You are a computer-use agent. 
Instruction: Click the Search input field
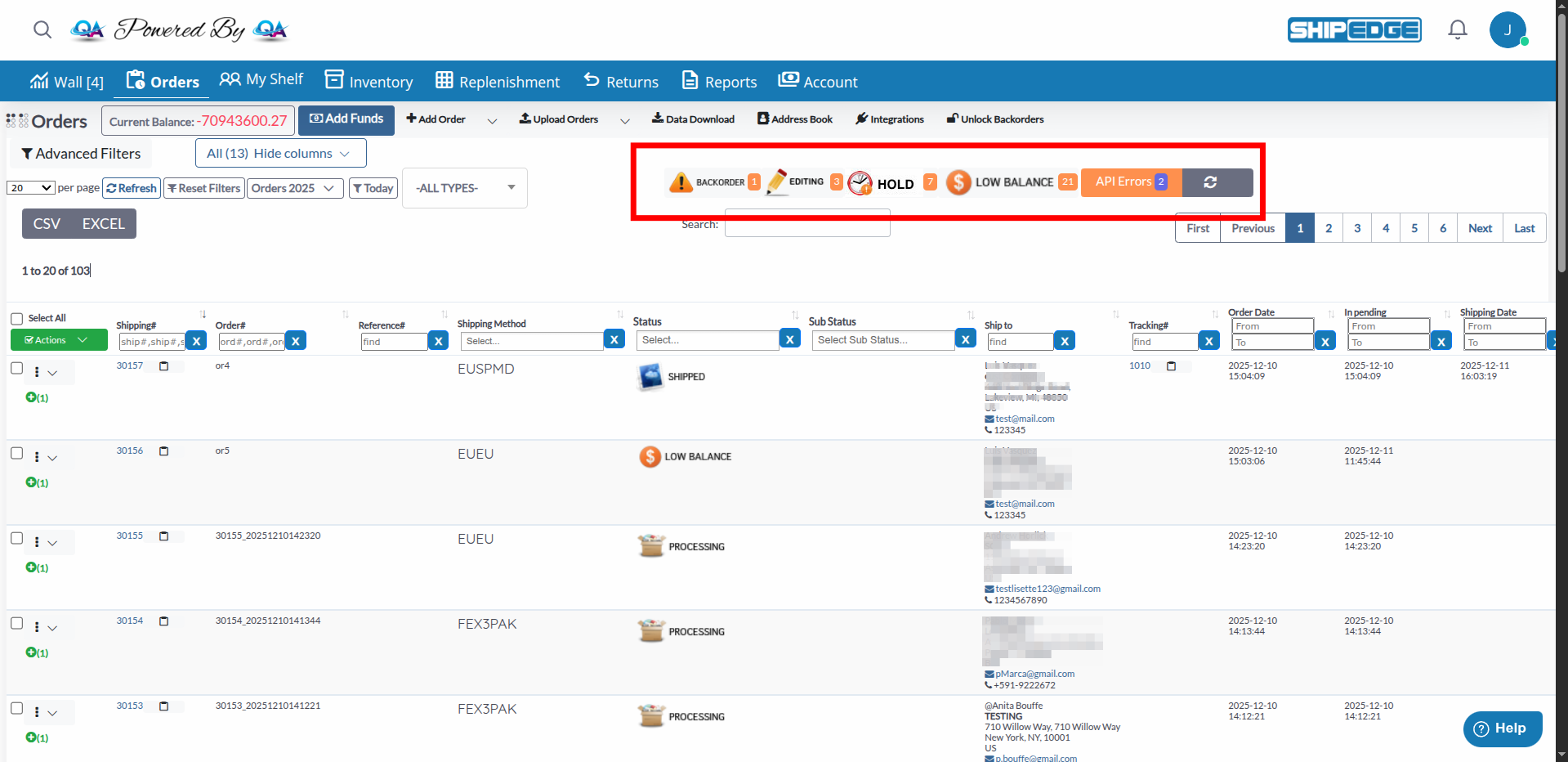(x=806, y=224)
